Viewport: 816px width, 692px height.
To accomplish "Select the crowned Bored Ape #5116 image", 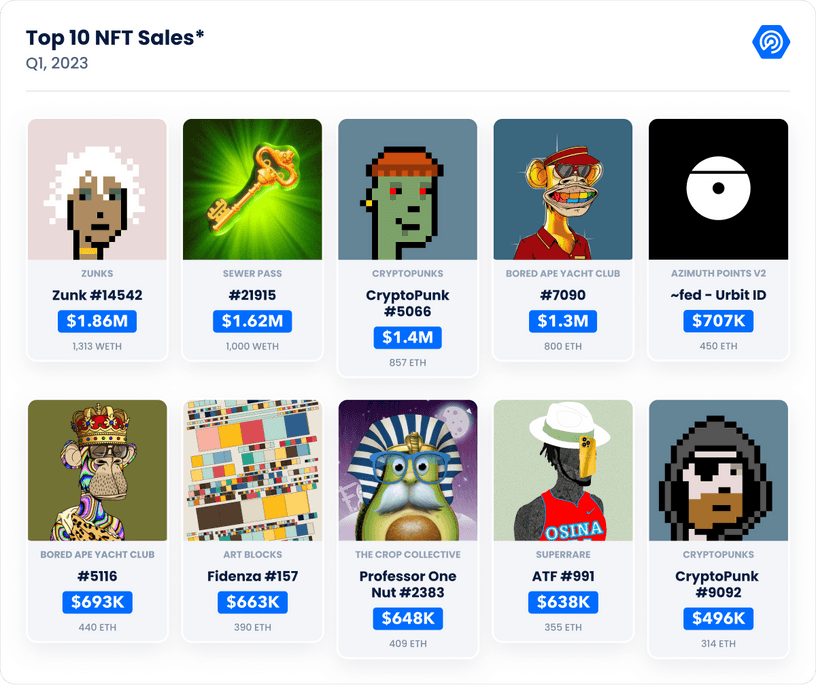I will tap(97, 470).
